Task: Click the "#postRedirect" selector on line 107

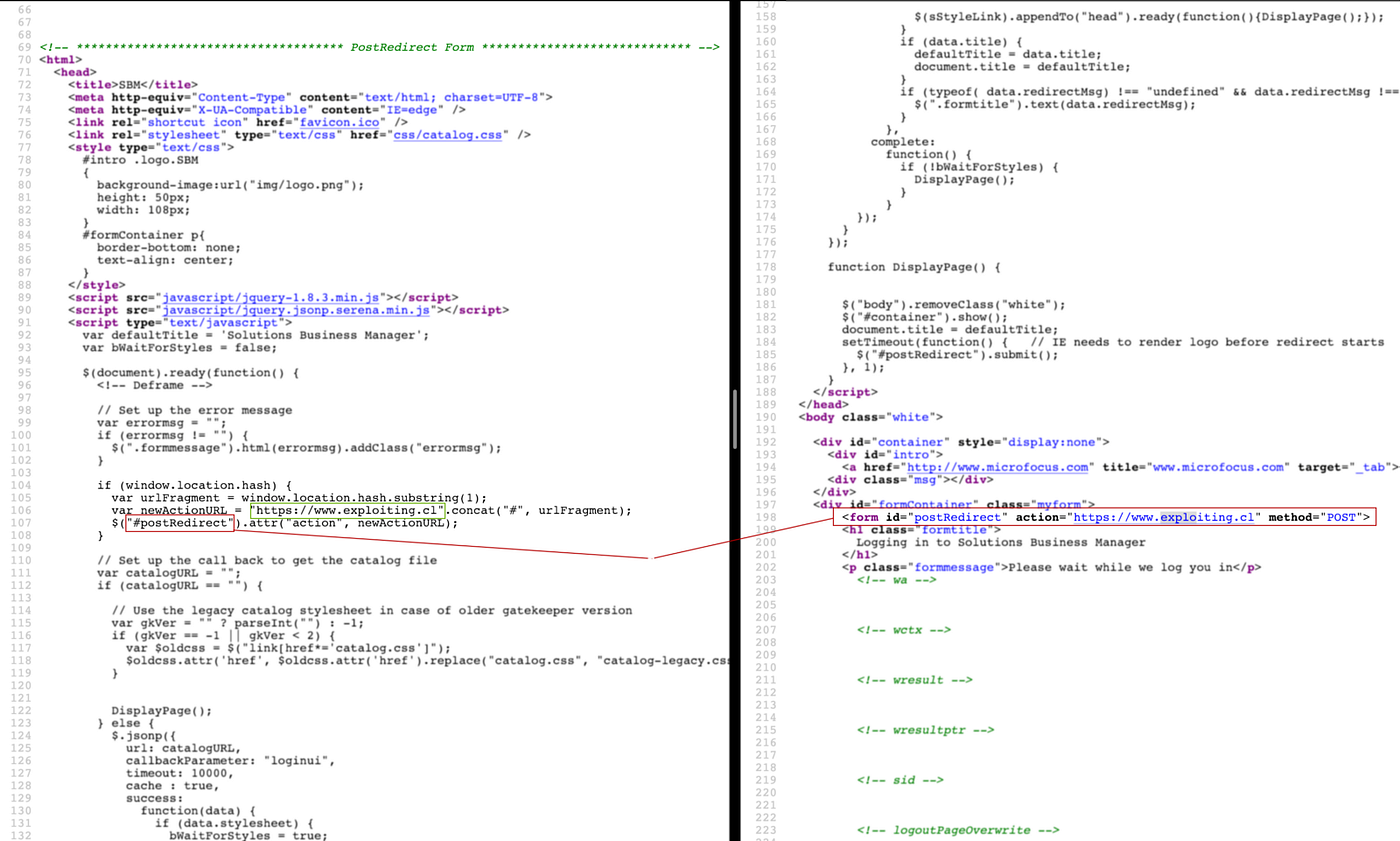Action: pos(179,523)
